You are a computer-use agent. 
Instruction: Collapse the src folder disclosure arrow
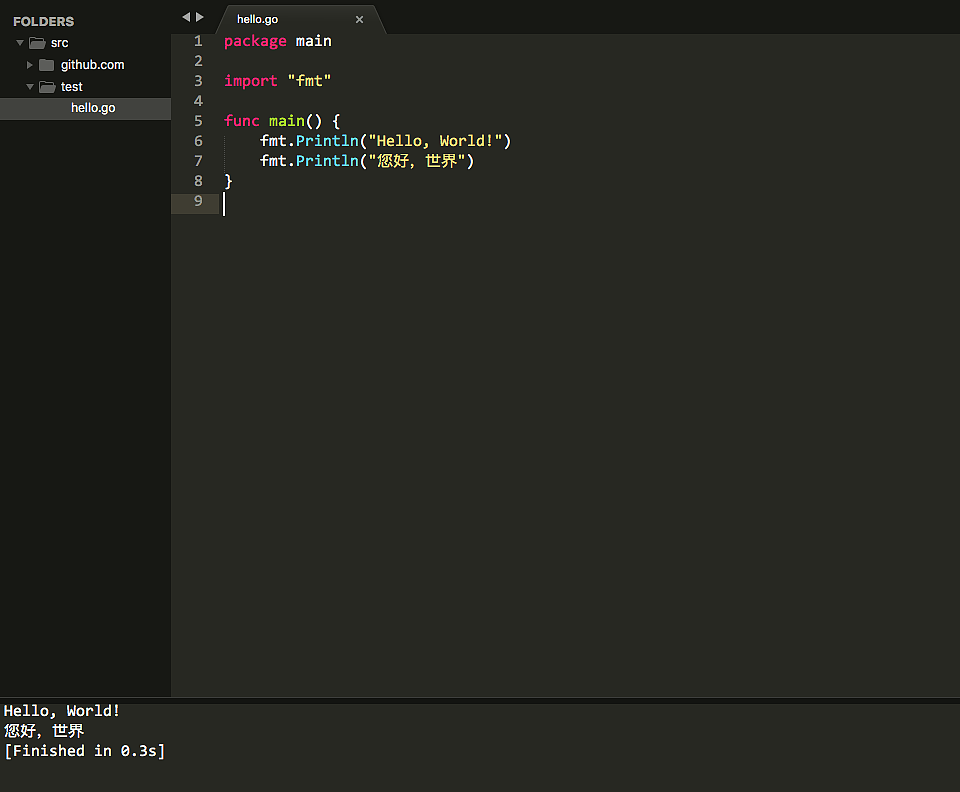20,43
